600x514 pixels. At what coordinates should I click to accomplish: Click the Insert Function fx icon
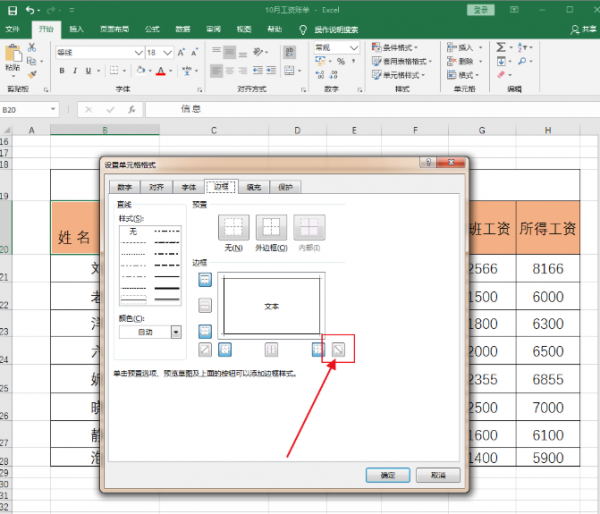pyautogui.click(x=132, y=110)
